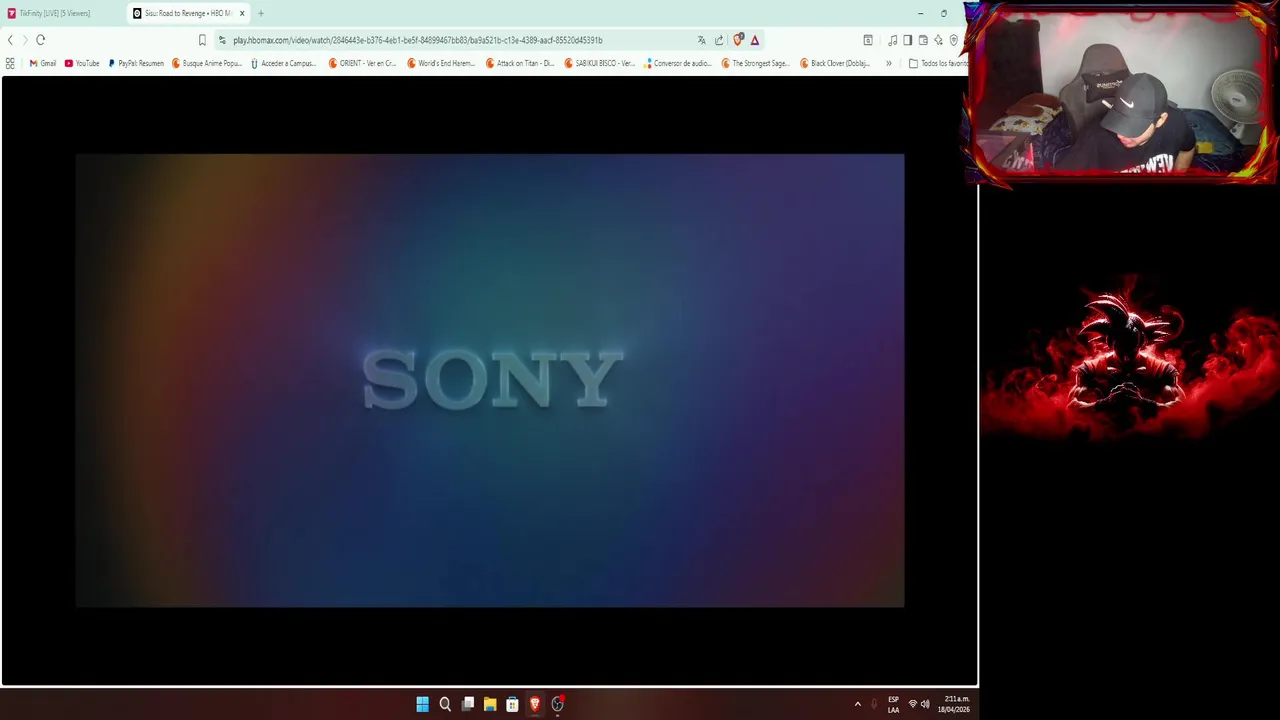Show hidden system tray icons
This screenshot has width=1280, height=720.
tap(857, 704)
